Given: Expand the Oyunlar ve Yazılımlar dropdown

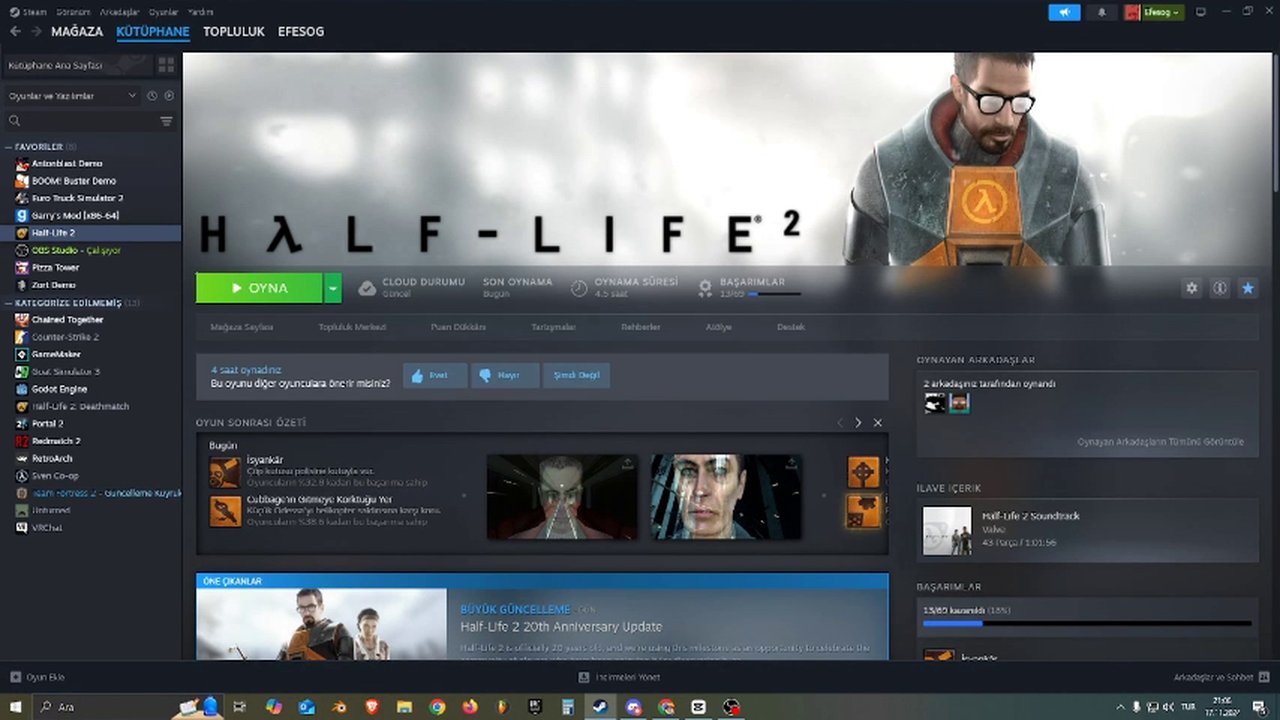Looking at the screenshot, I should click(x=131, y=96).
